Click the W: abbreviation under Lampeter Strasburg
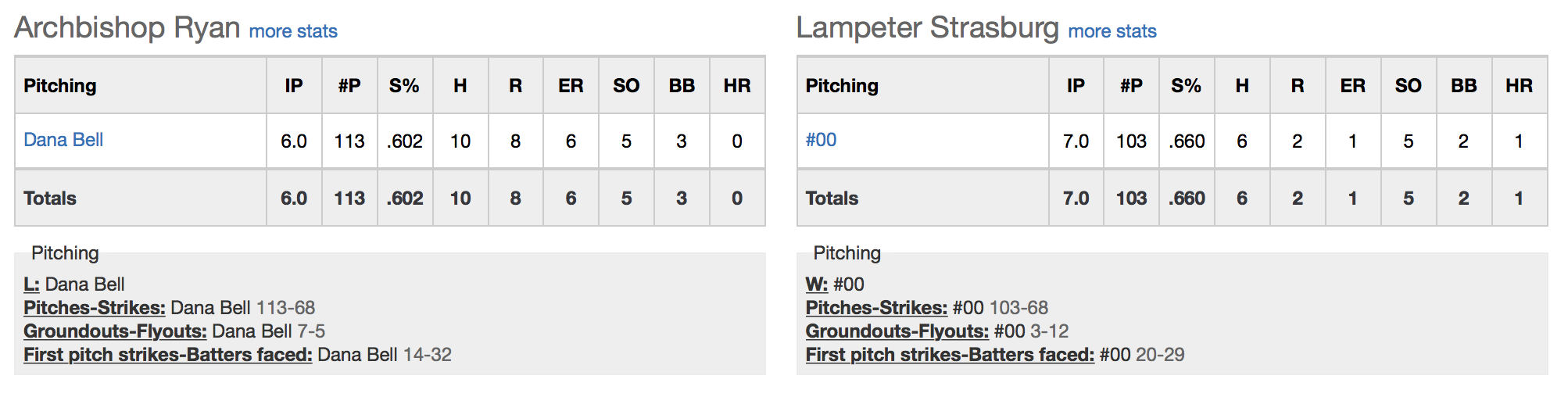 (x=817, y=284)
